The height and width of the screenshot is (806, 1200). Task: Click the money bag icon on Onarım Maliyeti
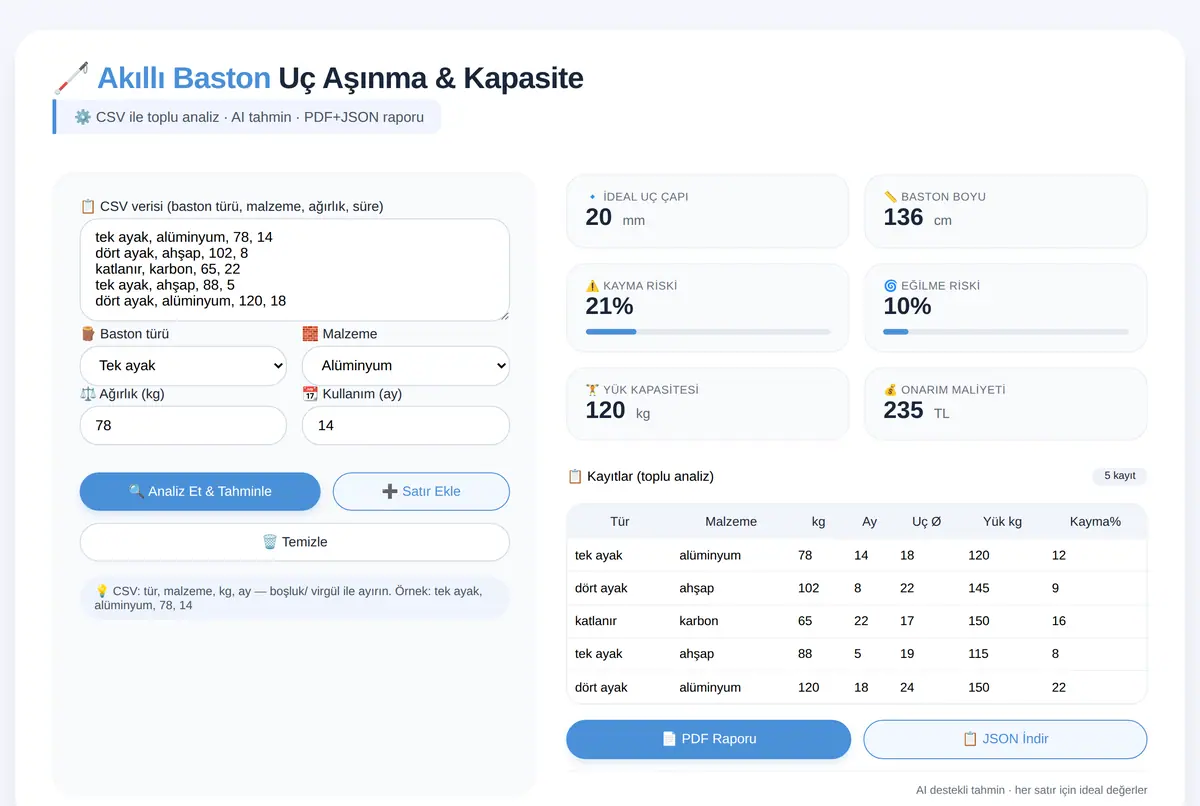point(890,390)
